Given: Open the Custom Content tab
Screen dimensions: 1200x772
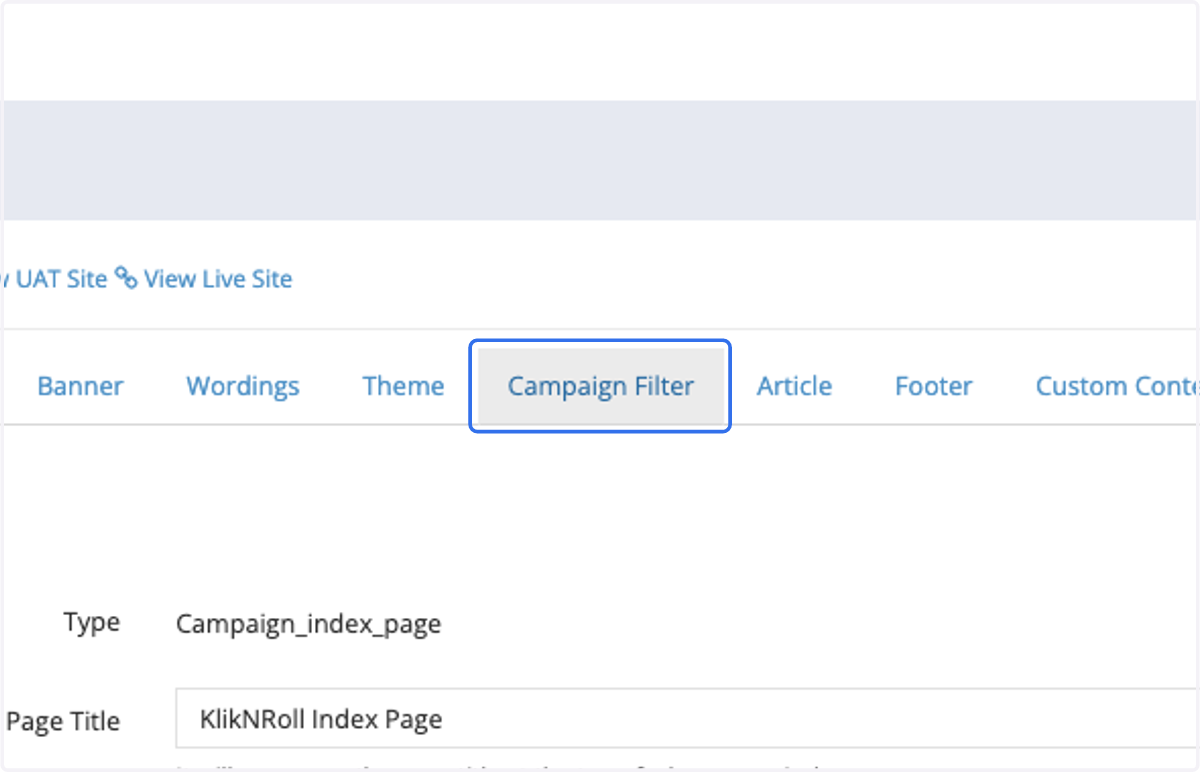Looking at the screenshot, I should (x=1116, y=386).
